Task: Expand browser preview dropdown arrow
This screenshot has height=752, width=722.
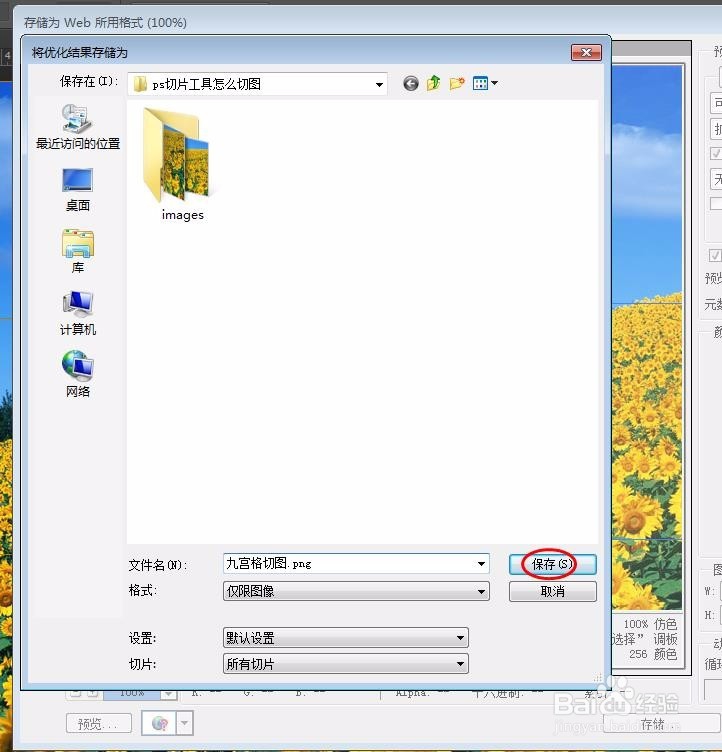Action: point(185,723)
